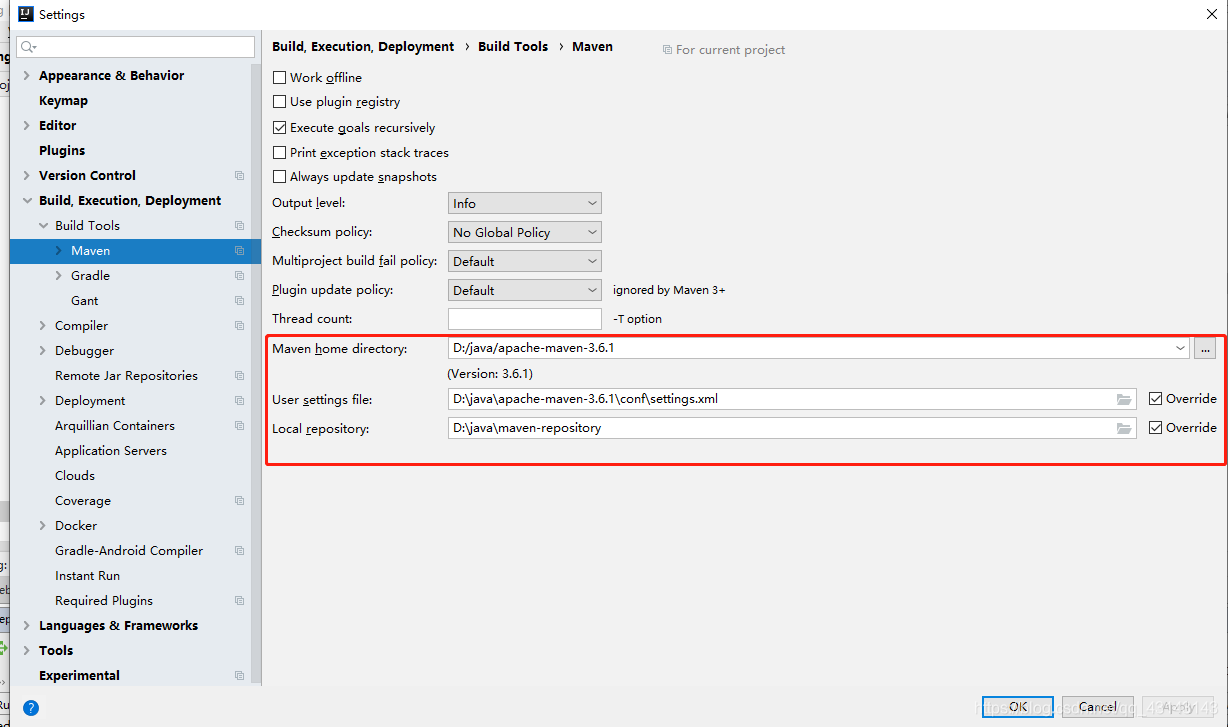
Task: Click project-level icon beside Arquillian Containers
Action: [239, 426]
